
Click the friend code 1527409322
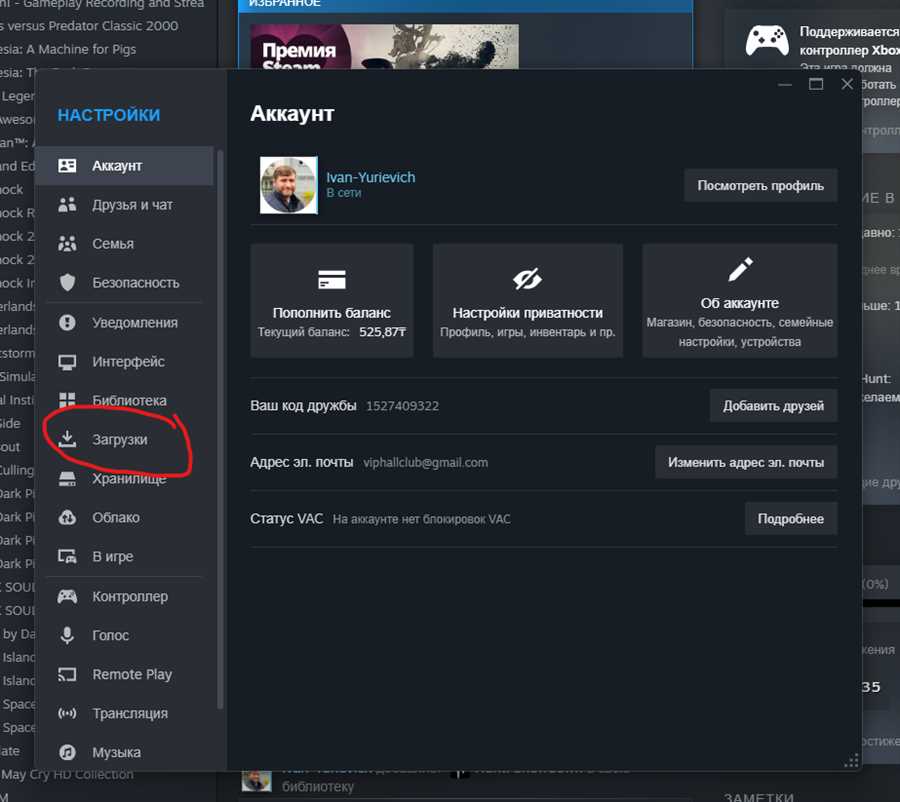coord(402,406)
